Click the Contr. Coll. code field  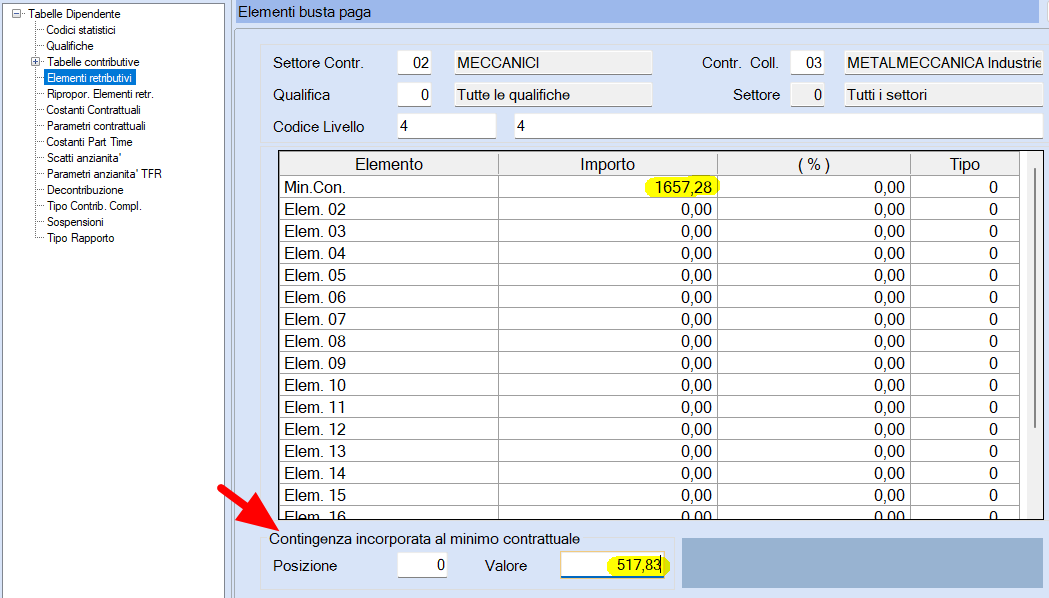[807, 63]
